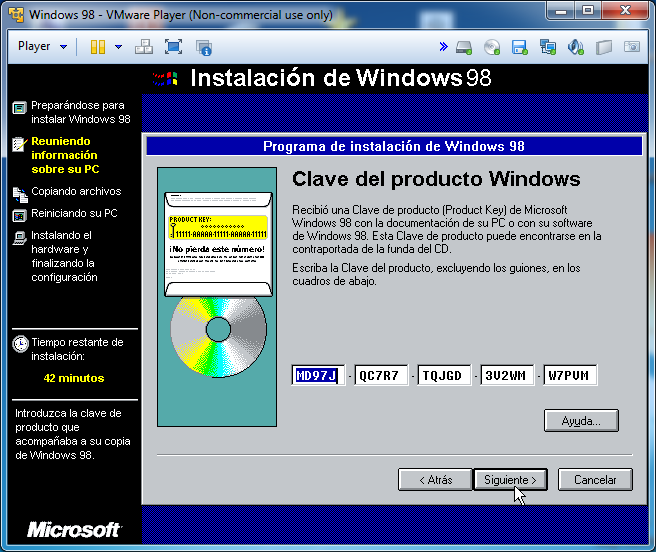Select the QC7R7 product key field

pos(379,376)
